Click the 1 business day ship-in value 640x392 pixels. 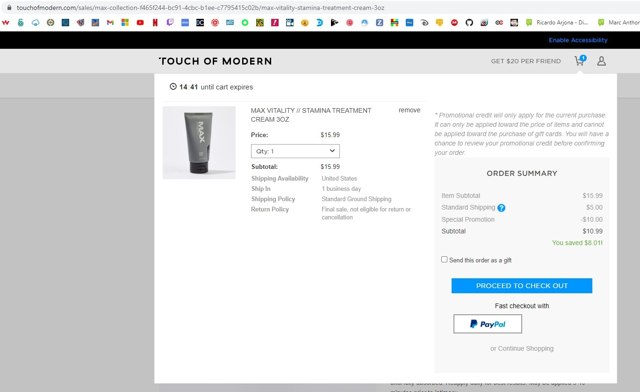tap(341, 189)
